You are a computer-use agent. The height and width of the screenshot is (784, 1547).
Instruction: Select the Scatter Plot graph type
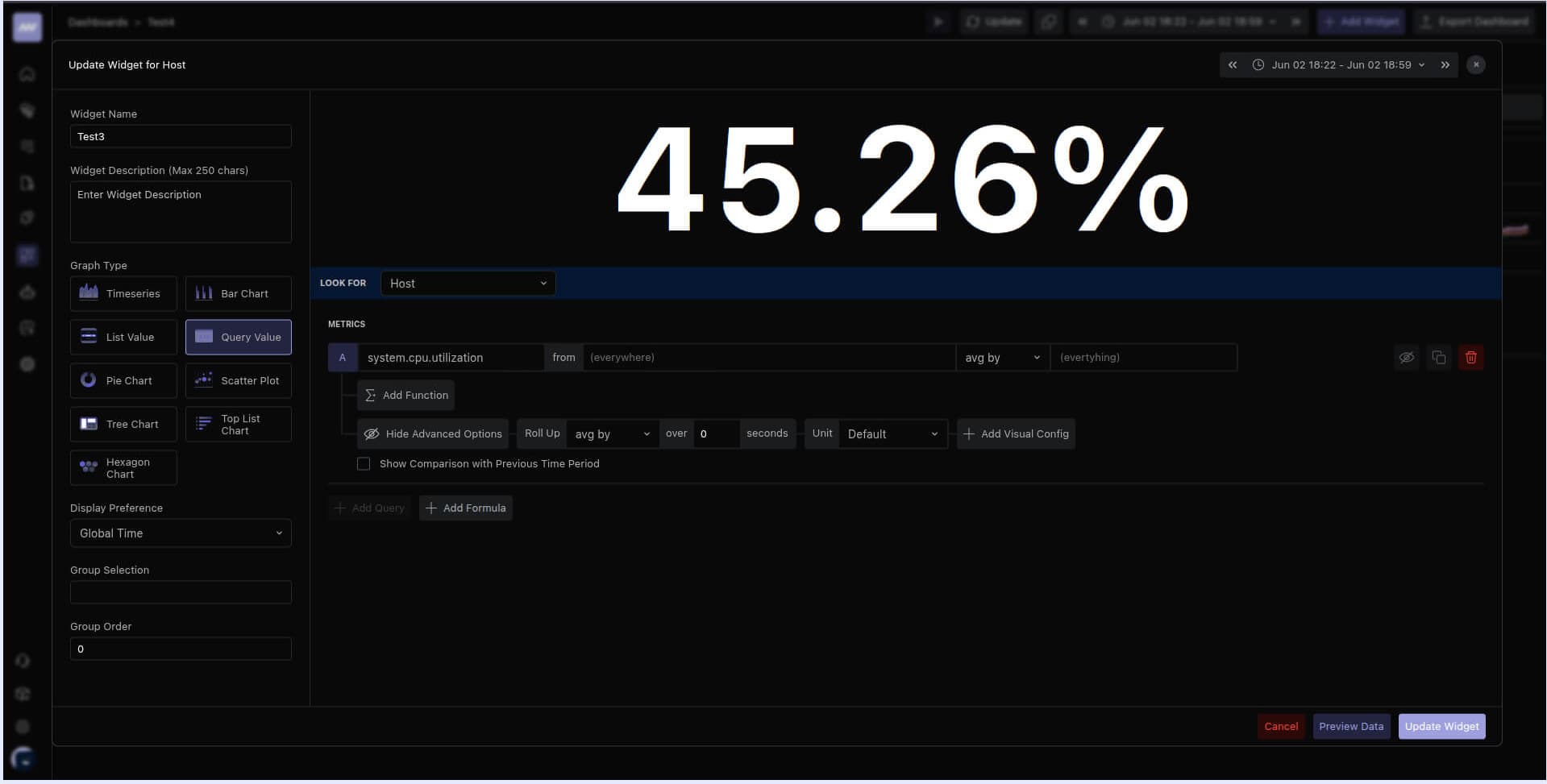(239, 380)
